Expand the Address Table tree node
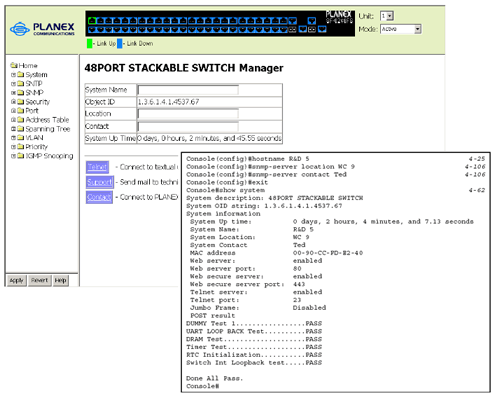 pos(13,119)
